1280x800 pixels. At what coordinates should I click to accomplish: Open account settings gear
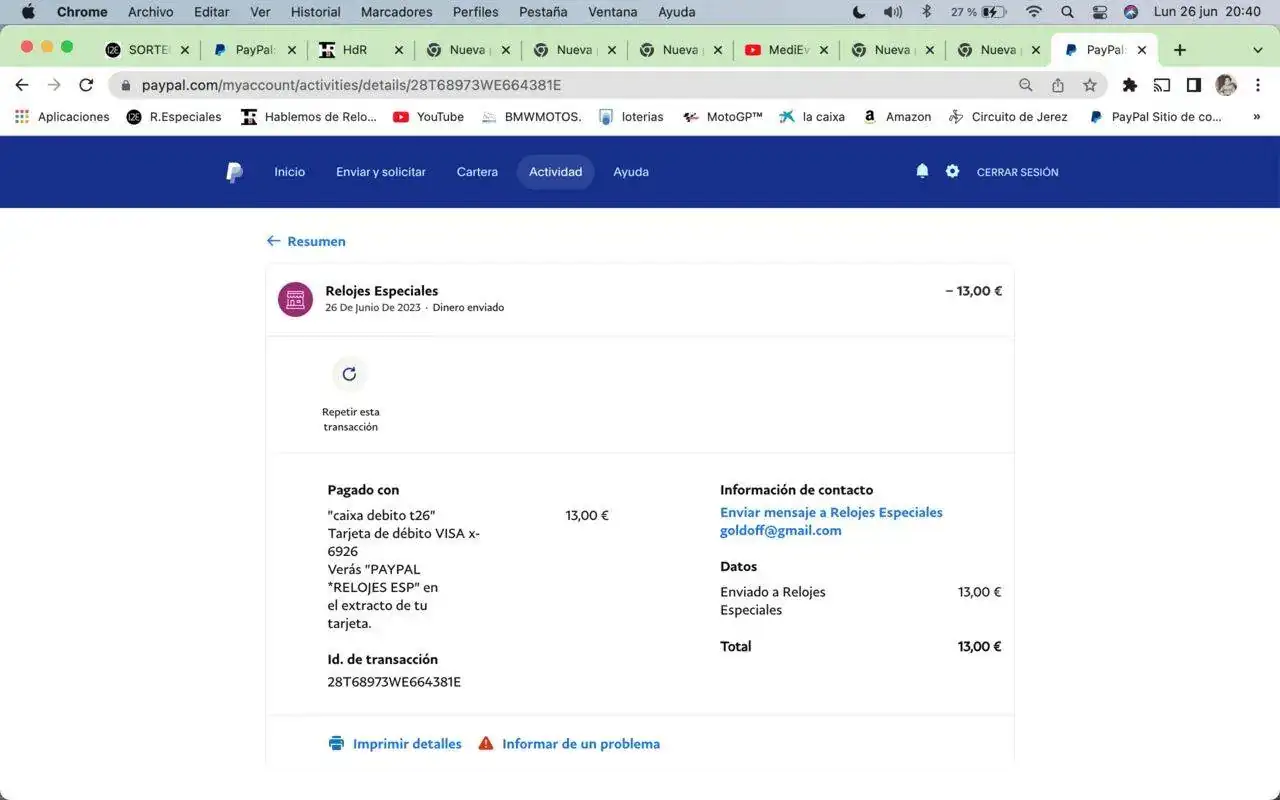(x=952, y=171)
